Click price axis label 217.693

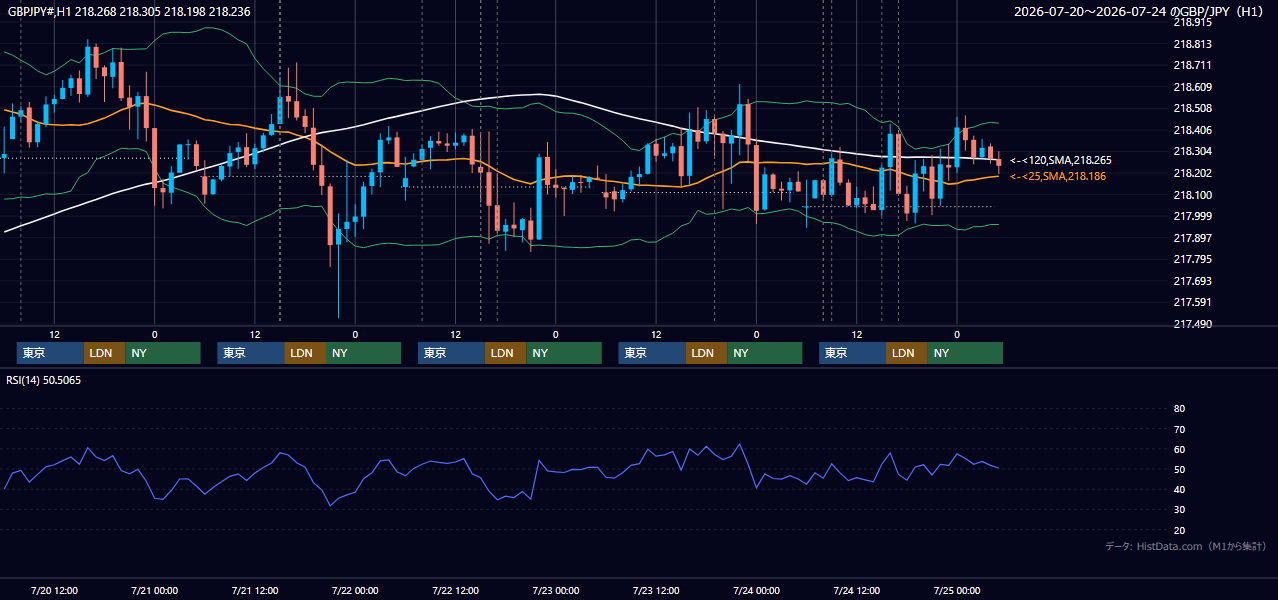(1192, 281)
